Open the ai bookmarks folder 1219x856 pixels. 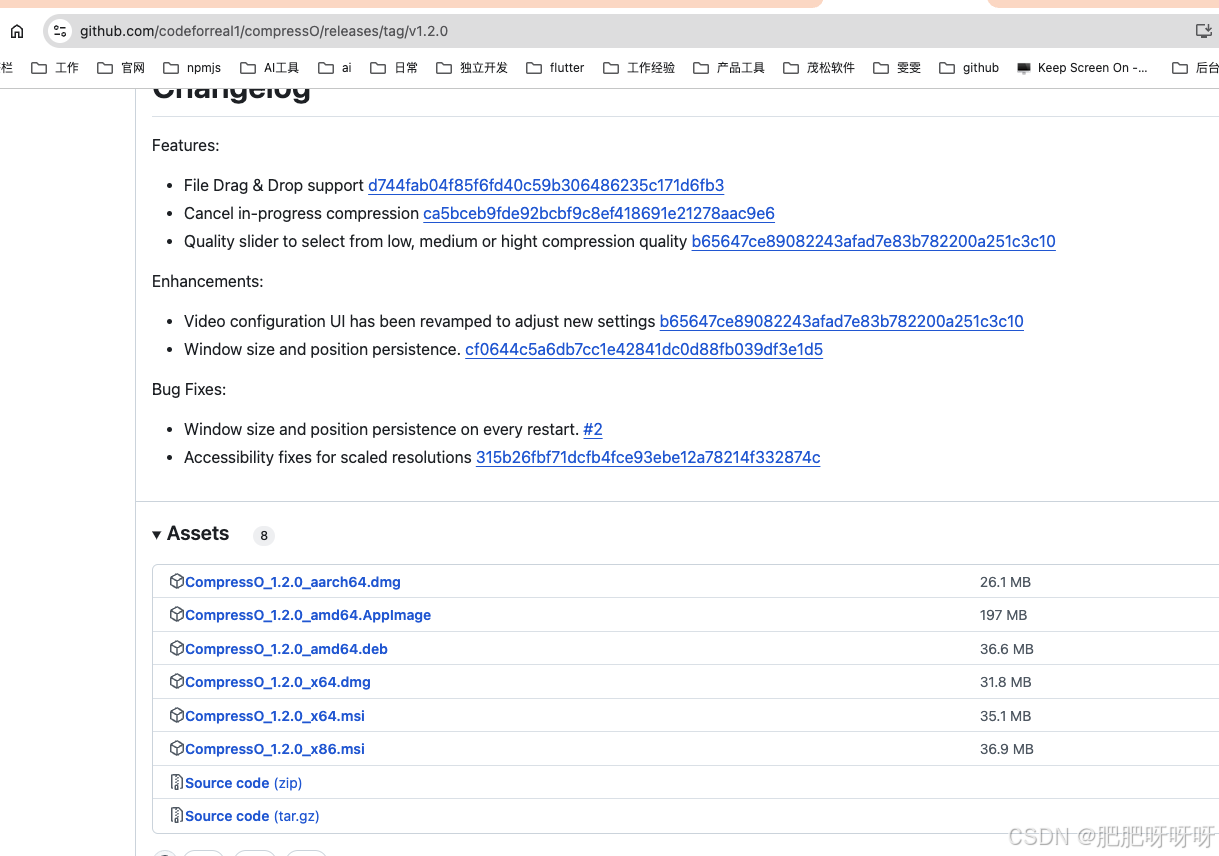(335, 68)
